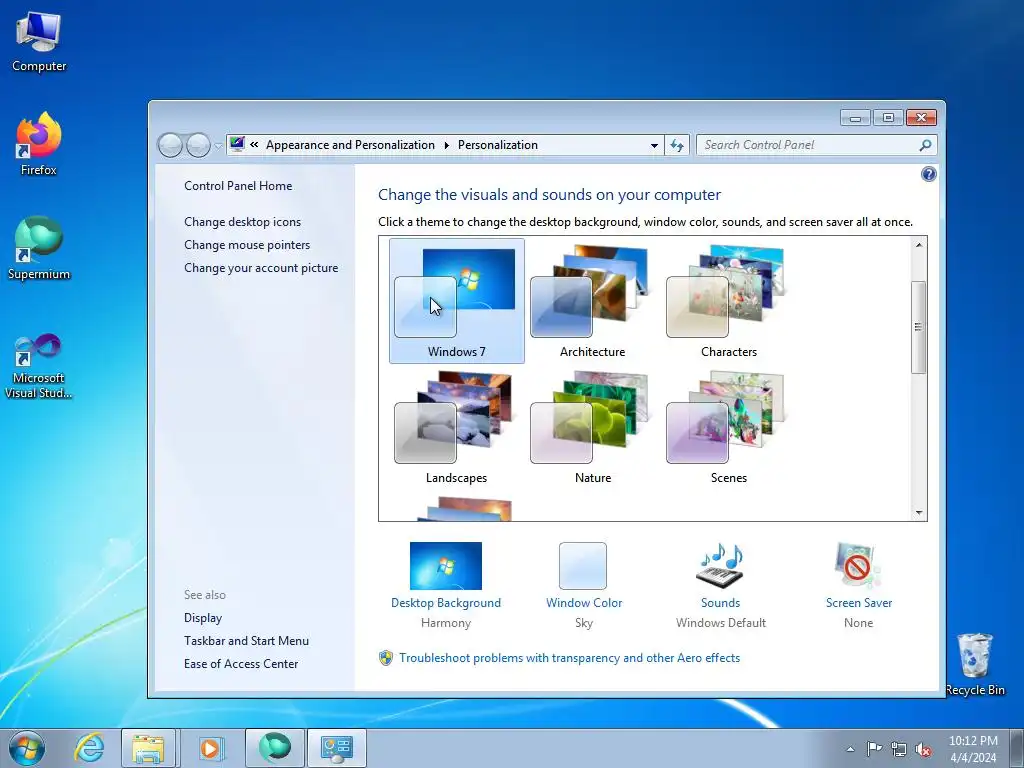The height and width of the screenshot is (768, 1024).
Task: Click the taskbar clock showing 10:12 PM
Action: (x=973, y=749)
